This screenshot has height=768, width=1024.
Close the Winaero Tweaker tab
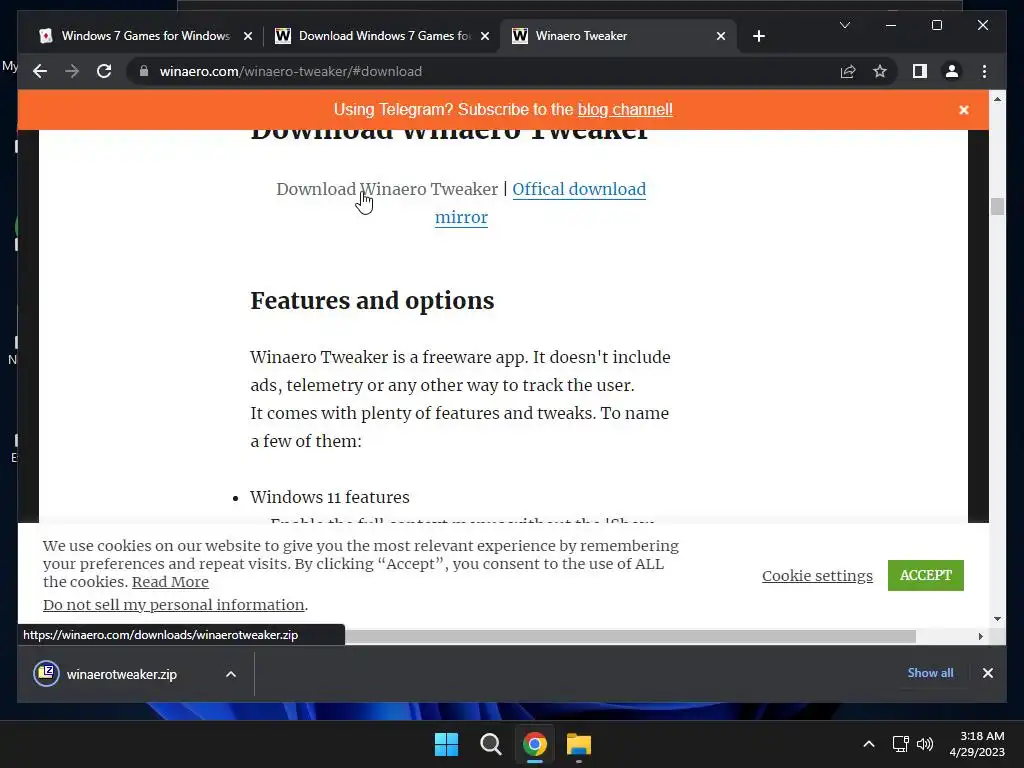721,36
